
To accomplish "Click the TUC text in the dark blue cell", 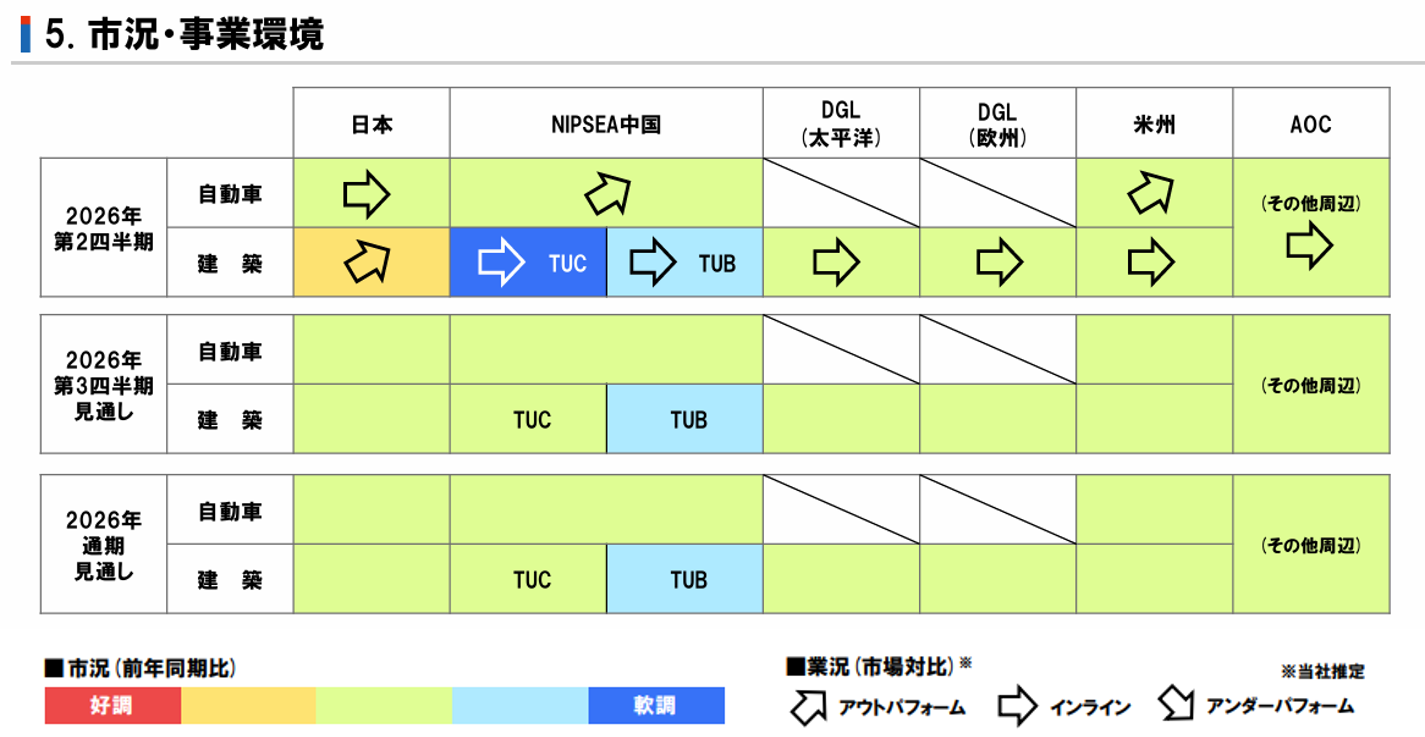I will [567, 263].
